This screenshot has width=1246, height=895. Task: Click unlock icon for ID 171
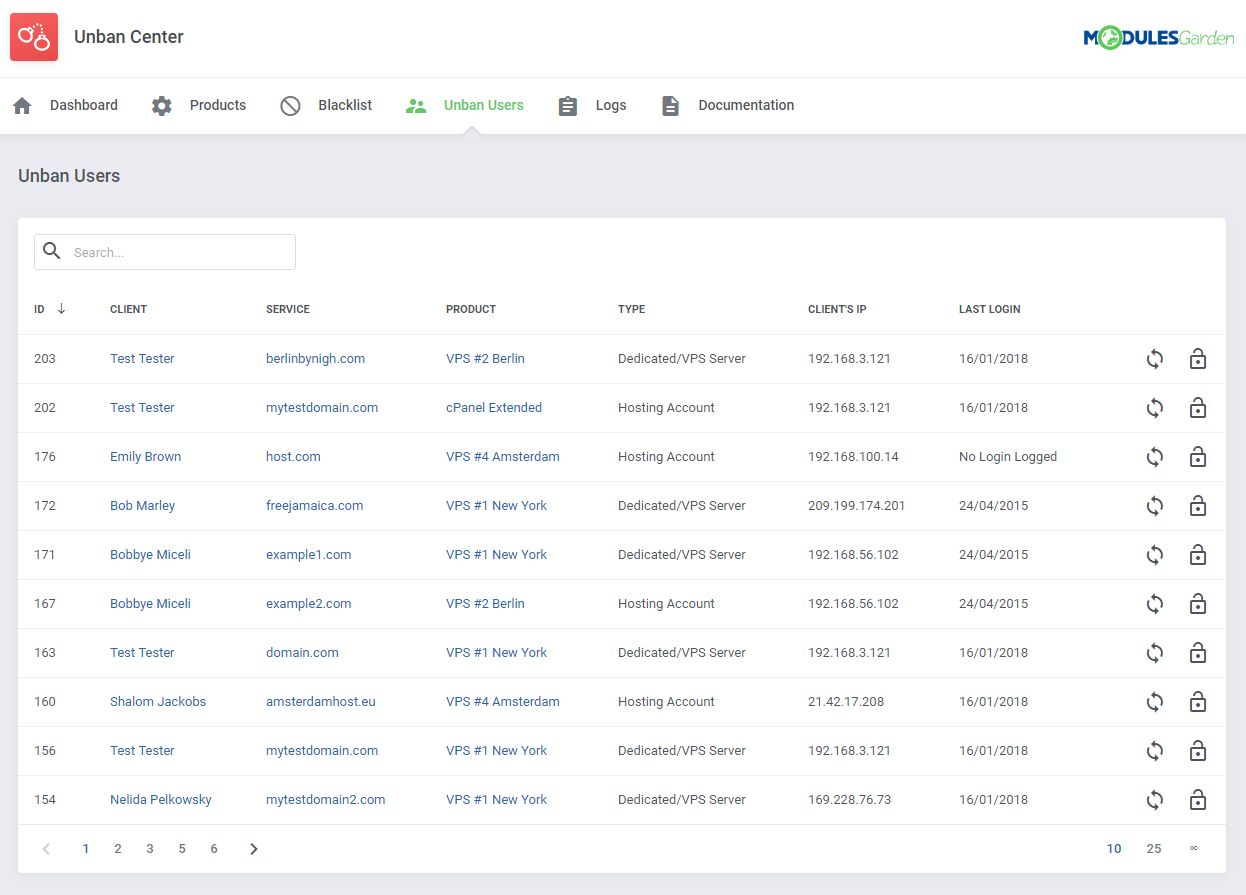point(1197,555)
